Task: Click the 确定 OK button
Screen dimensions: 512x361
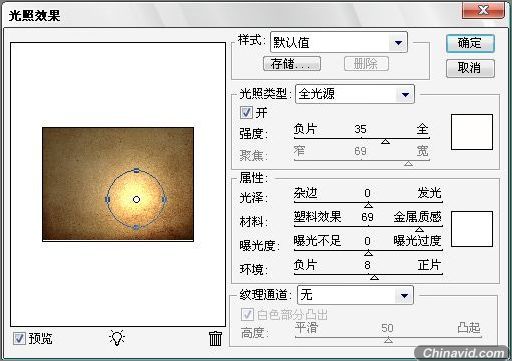Action: [x=470, y=43]
